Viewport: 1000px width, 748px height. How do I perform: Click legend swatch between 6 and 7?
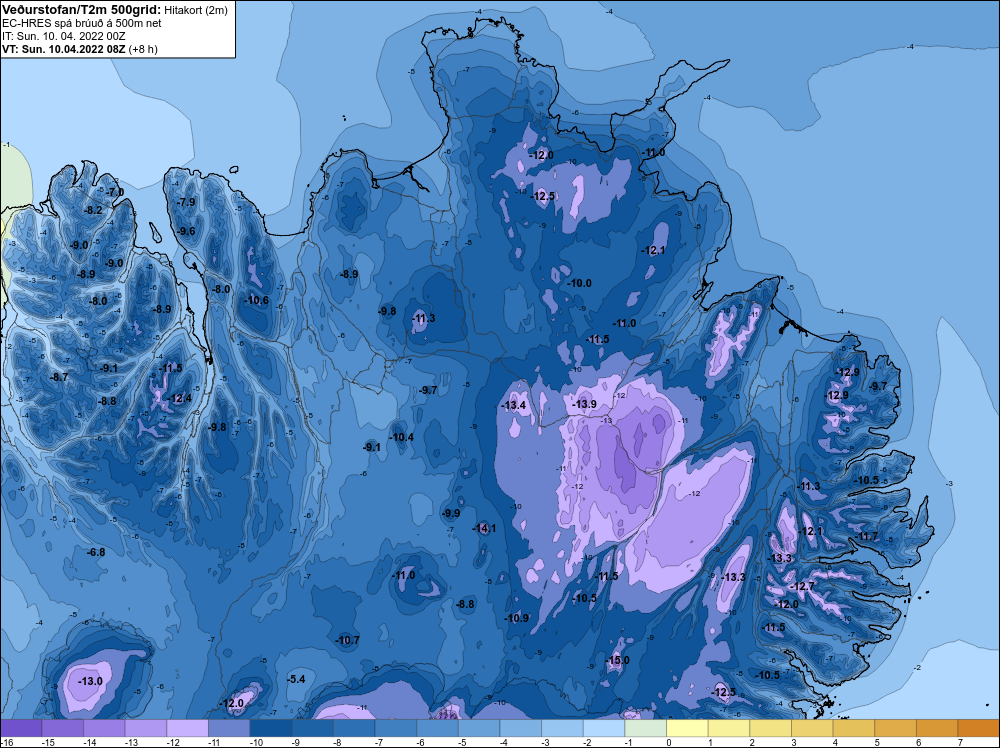click(938, 728)
